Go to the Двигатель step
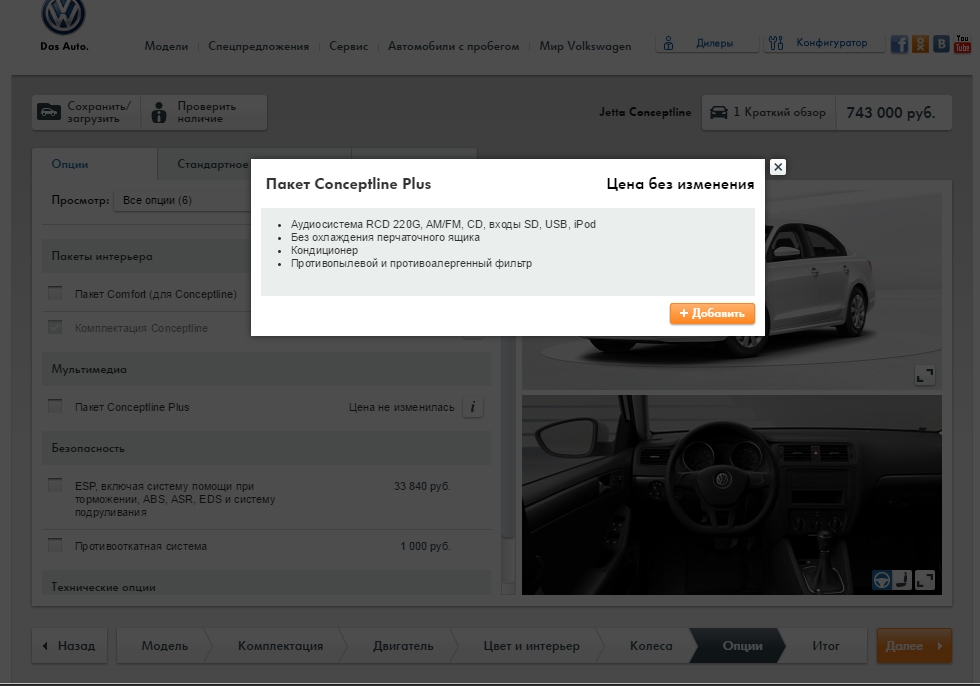The height and width of the screenshot is (686, 980). pos(402,646)
